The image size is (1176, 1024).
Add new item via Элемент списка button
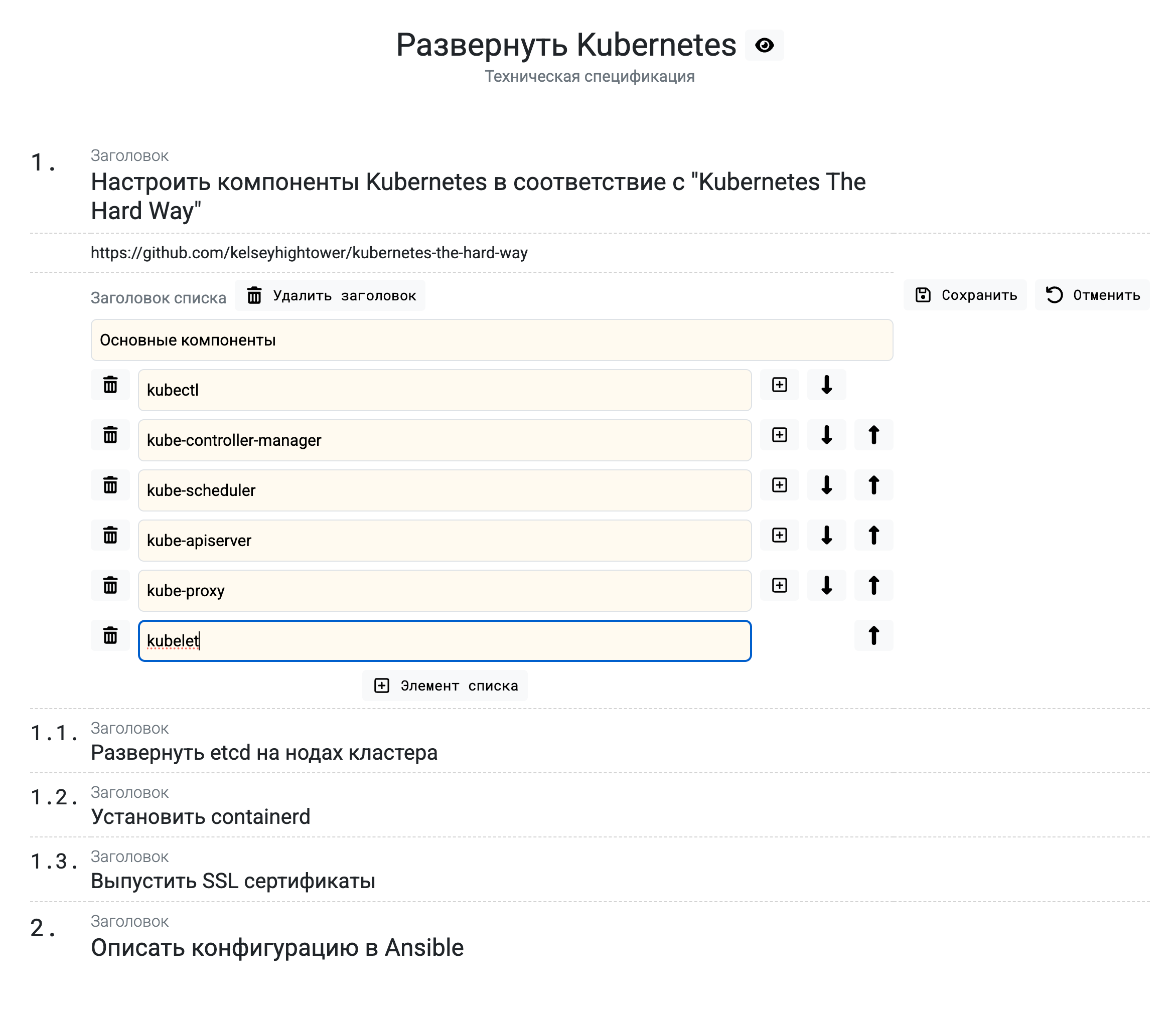pos(445,686)
